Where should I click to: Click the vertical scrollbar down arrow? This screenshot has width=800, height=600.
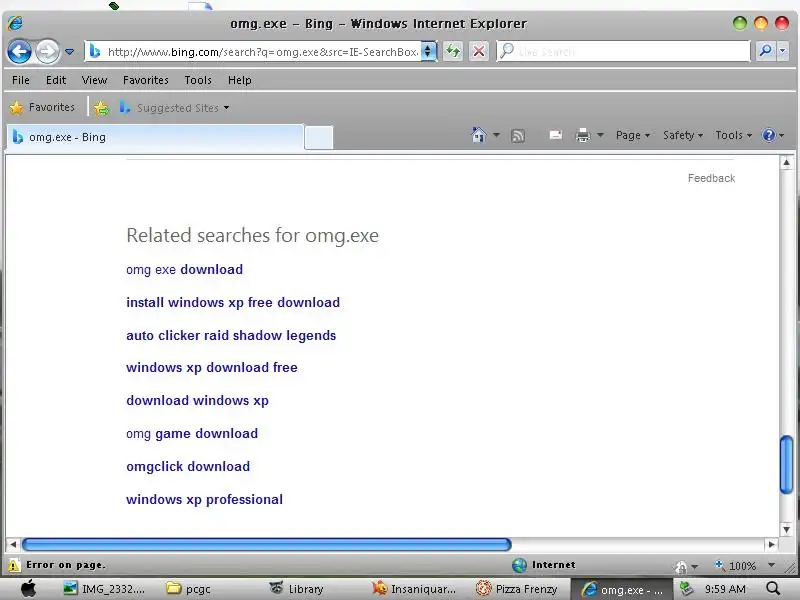(x=786, y=530)
